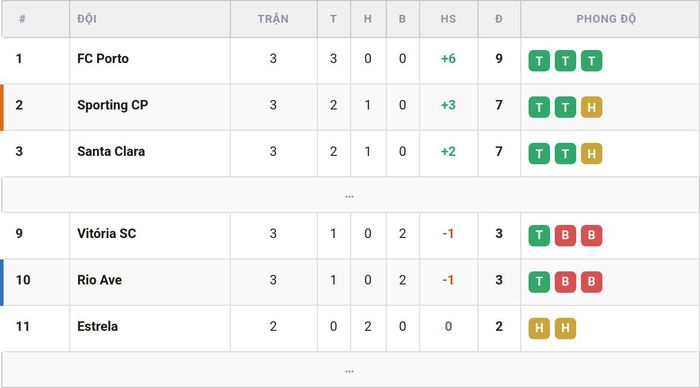
Task: Click Sporting CP's yellow H form badge
Action: tap(592, 107)
